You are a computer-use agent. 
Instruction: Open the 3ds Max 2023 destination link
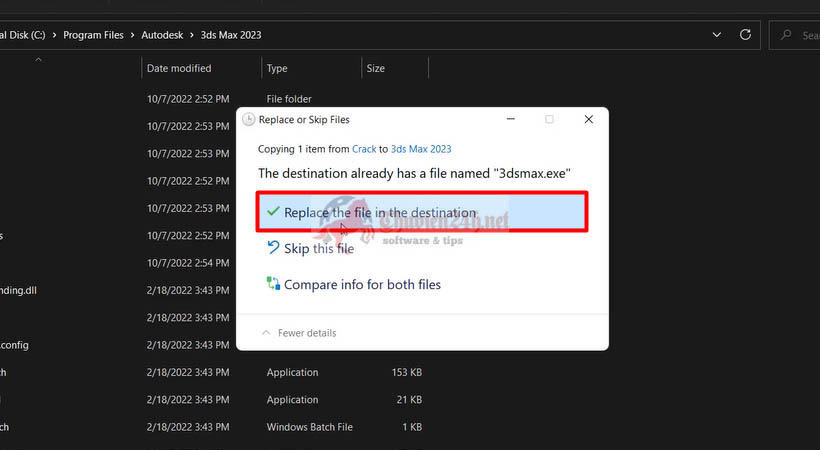coord(421,149)
